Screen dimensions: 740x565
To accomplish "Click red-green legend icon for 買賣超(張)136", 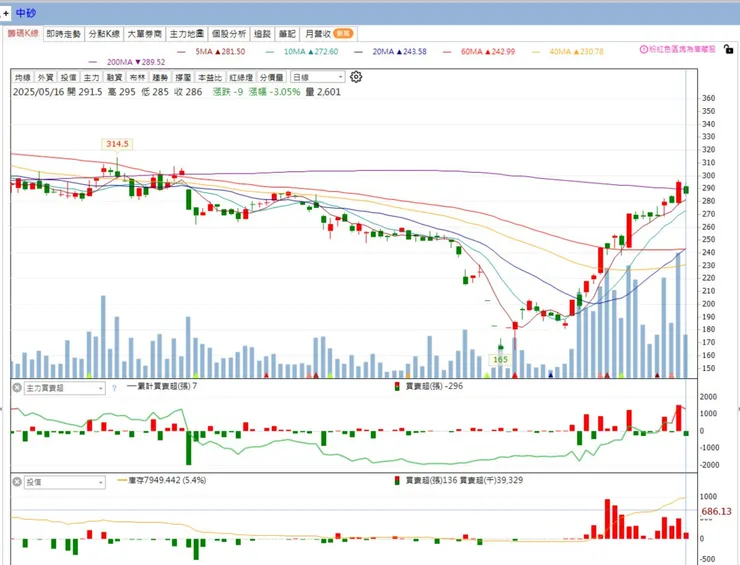I will [397, 481].
